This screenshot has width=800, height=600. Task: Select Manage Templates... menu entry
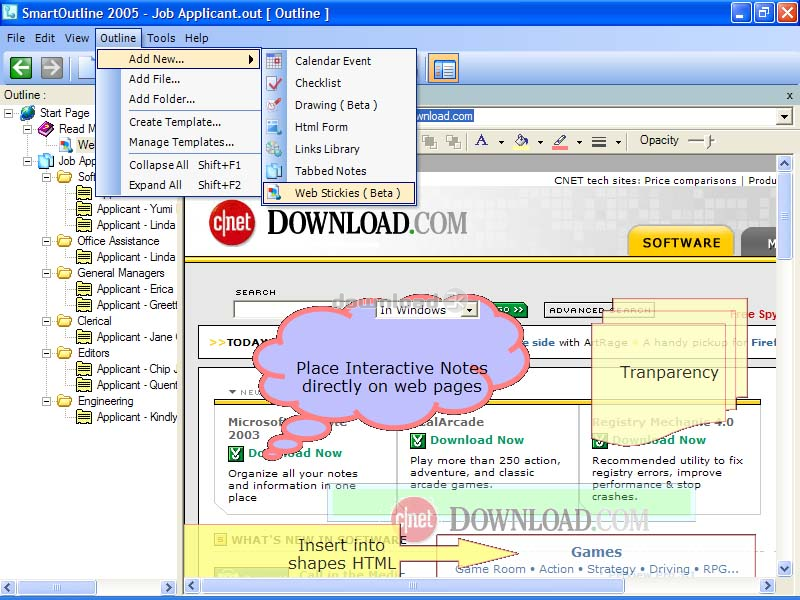[179, 142]
